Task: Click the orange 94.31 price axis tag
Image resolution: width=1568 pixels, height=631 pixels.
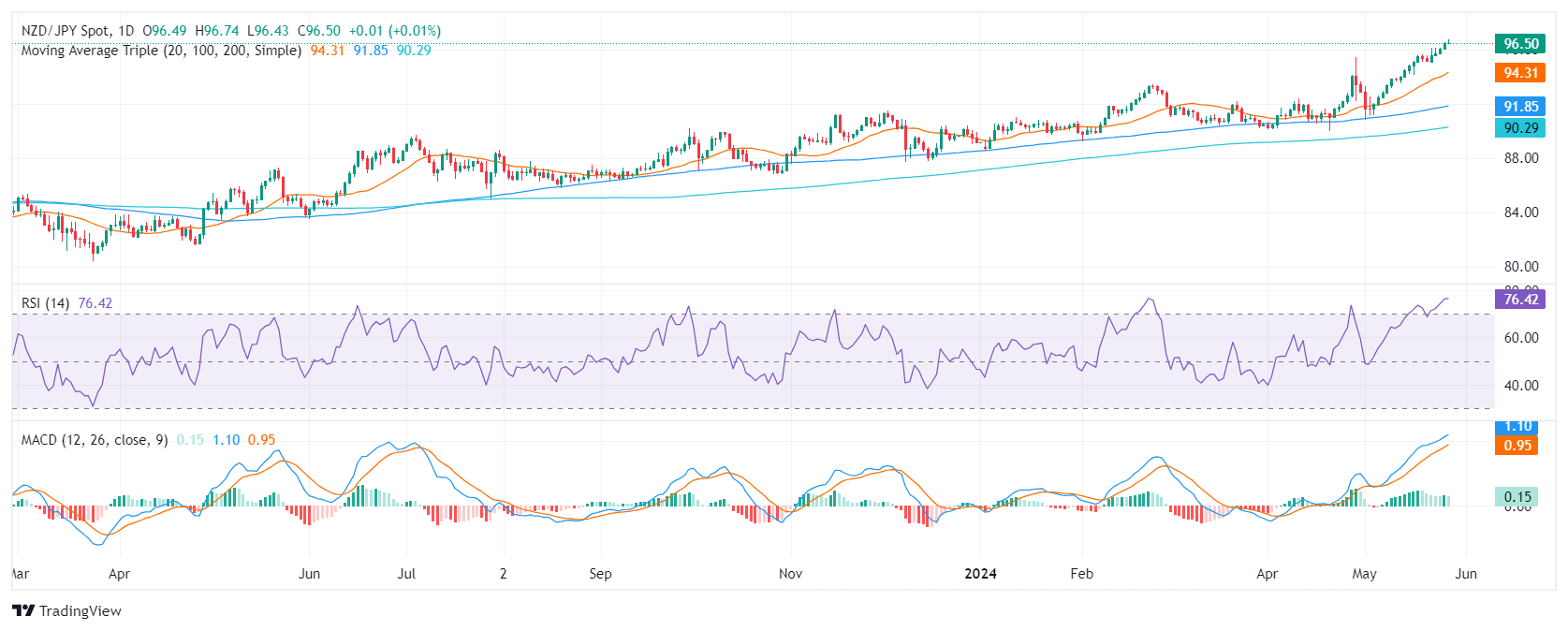Action: [1520, 73]
